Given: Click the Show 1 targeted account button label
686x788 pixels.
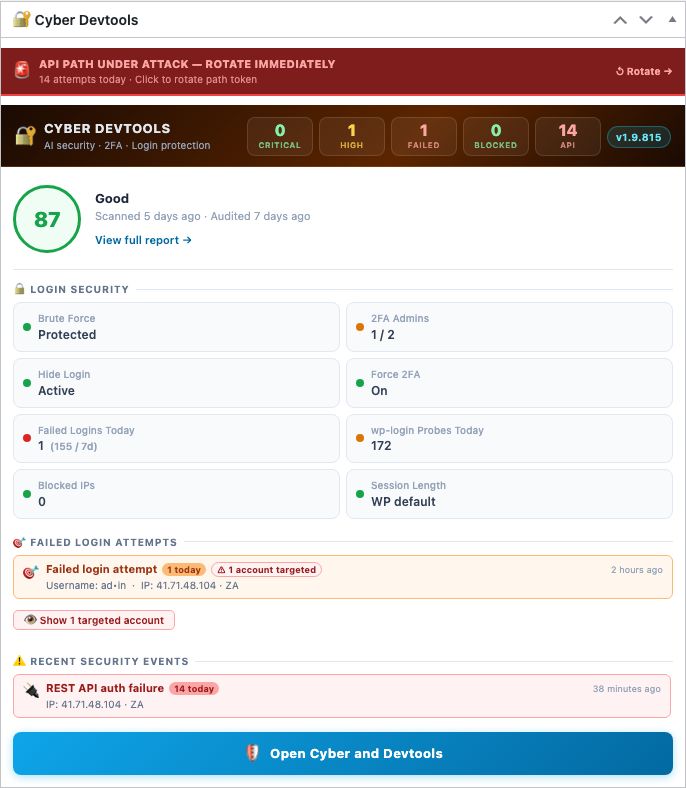Looking at the screenshot, I should (102, 620).
